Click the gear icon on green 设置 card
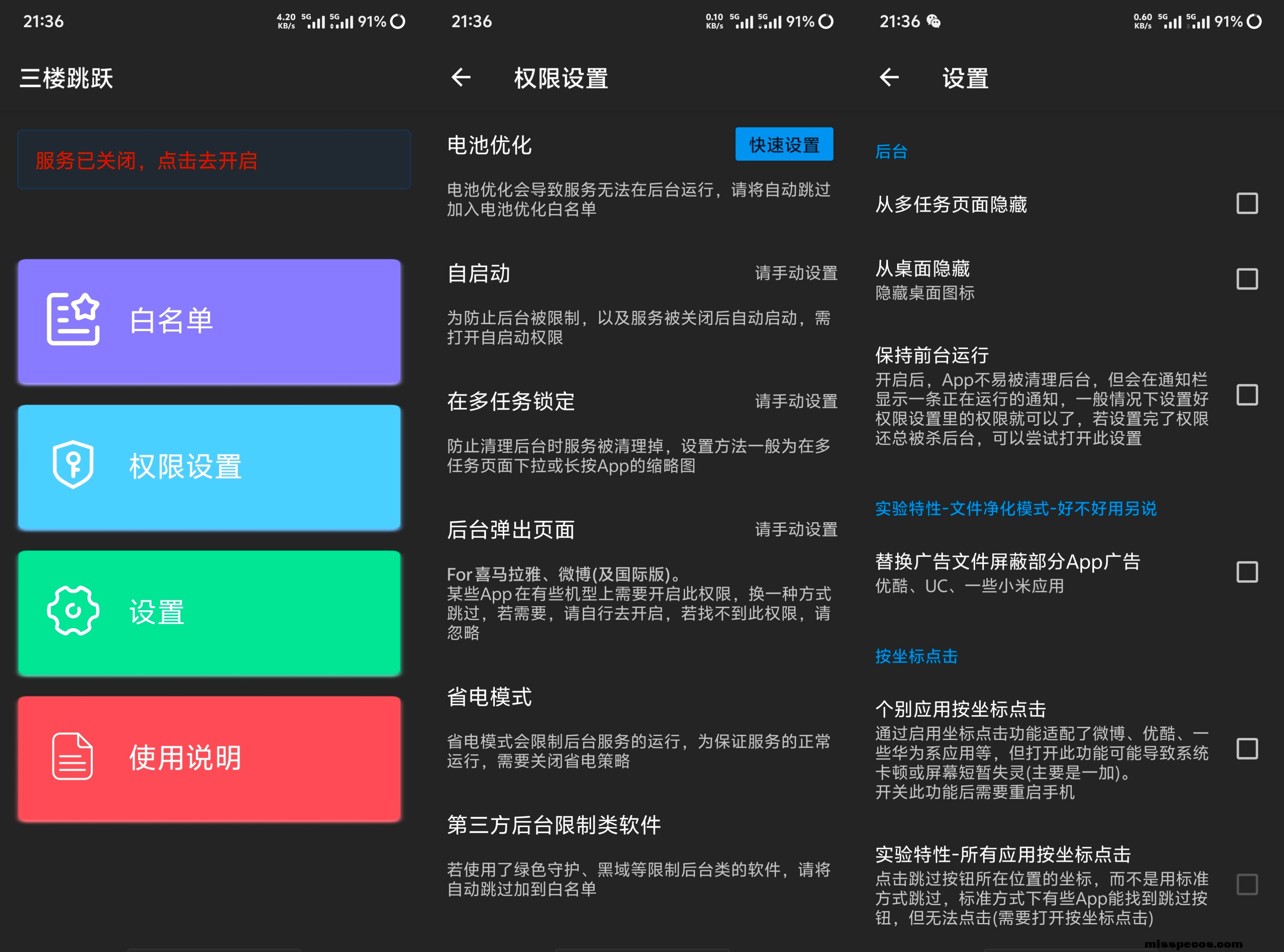Image resolution: width=1284 pixels, height=952 pixels. pos(73,611)
